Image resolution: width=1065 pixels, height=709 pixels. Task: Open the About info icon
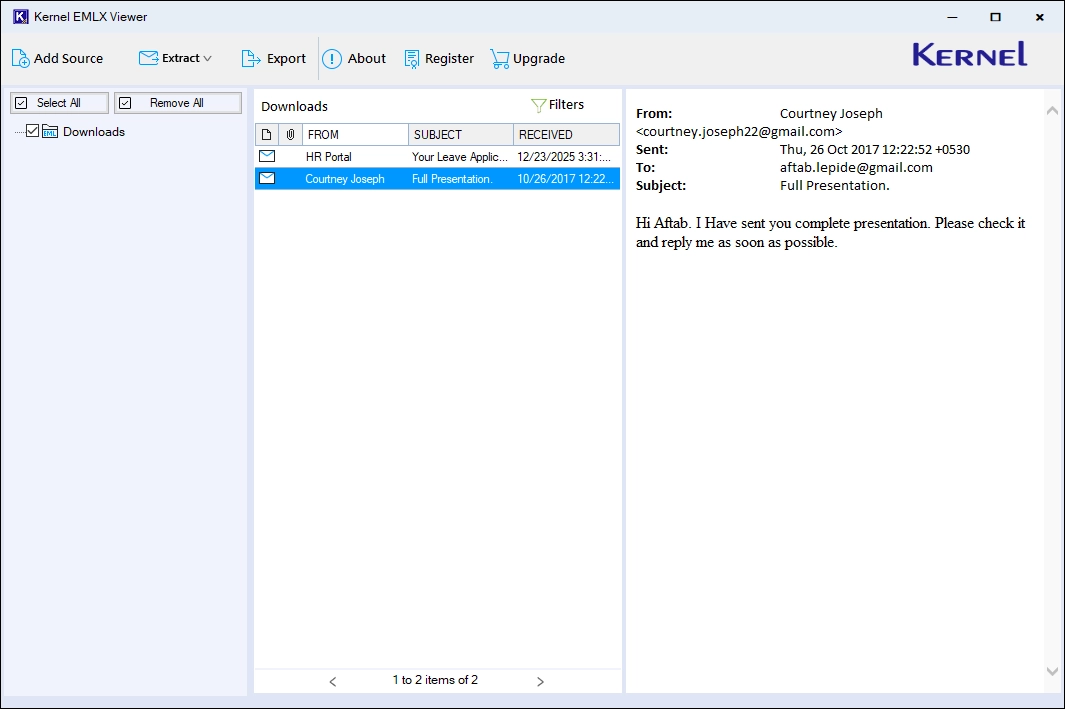(331, 58)
